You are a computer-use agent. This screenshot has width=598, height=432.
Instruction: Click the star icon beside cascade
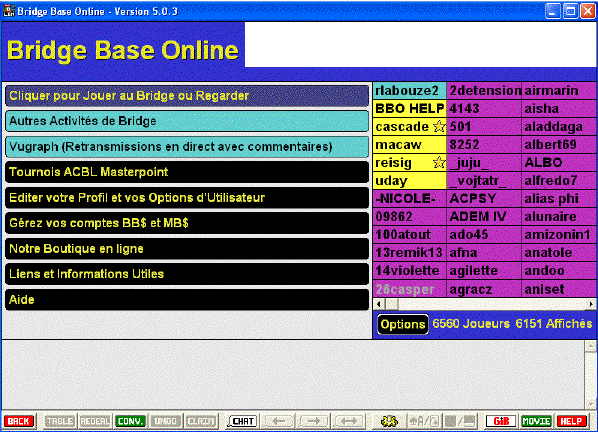pyautogui.click(x=440, y=126)
